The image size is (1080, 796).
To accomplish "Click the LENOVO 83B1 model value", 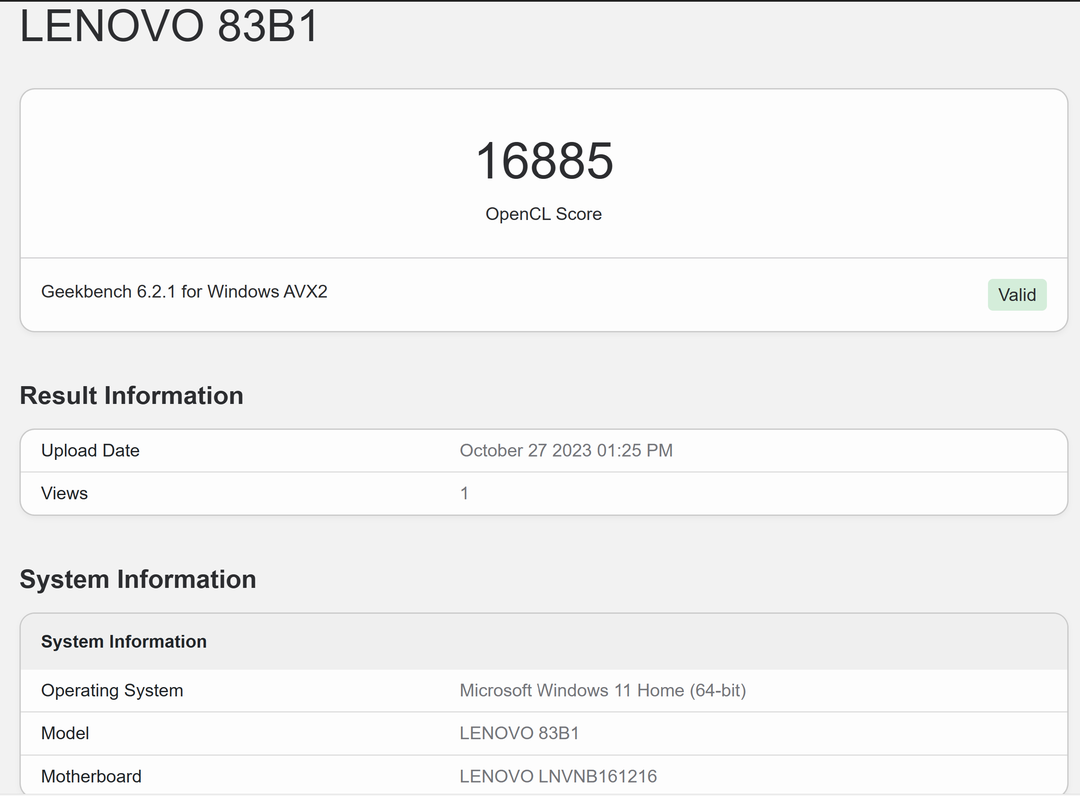I will pyautogui.click(x=520, y=733).
